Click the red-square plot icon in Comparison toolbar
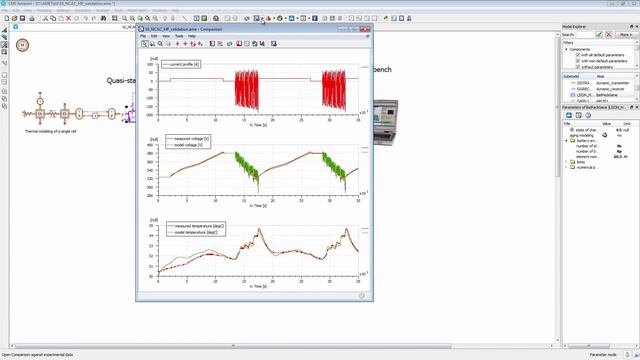This screenshot has width=640, height=360. tap(239, 44)
